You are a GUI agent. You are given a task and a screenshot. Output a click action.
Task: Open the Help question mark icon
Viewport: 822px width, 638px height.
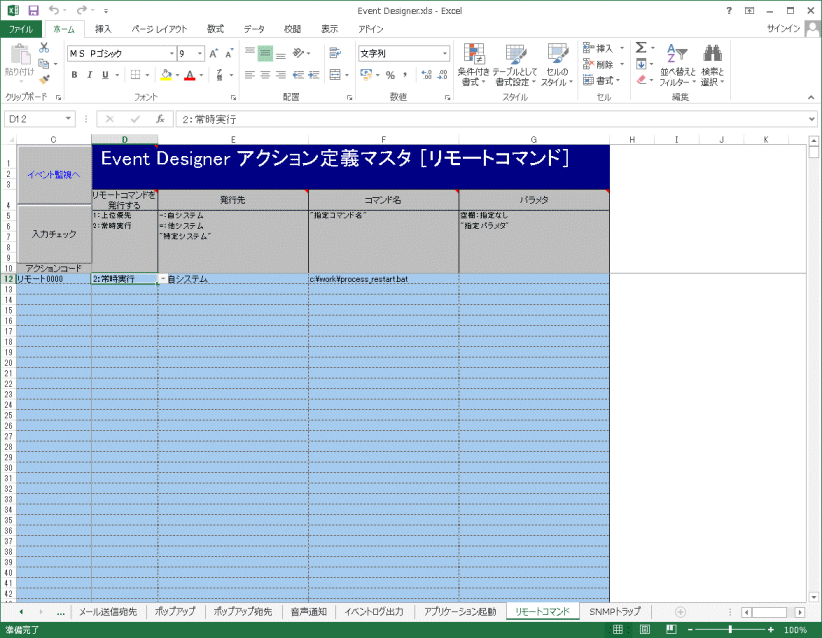pyautogui.click(x=729, y=10)
